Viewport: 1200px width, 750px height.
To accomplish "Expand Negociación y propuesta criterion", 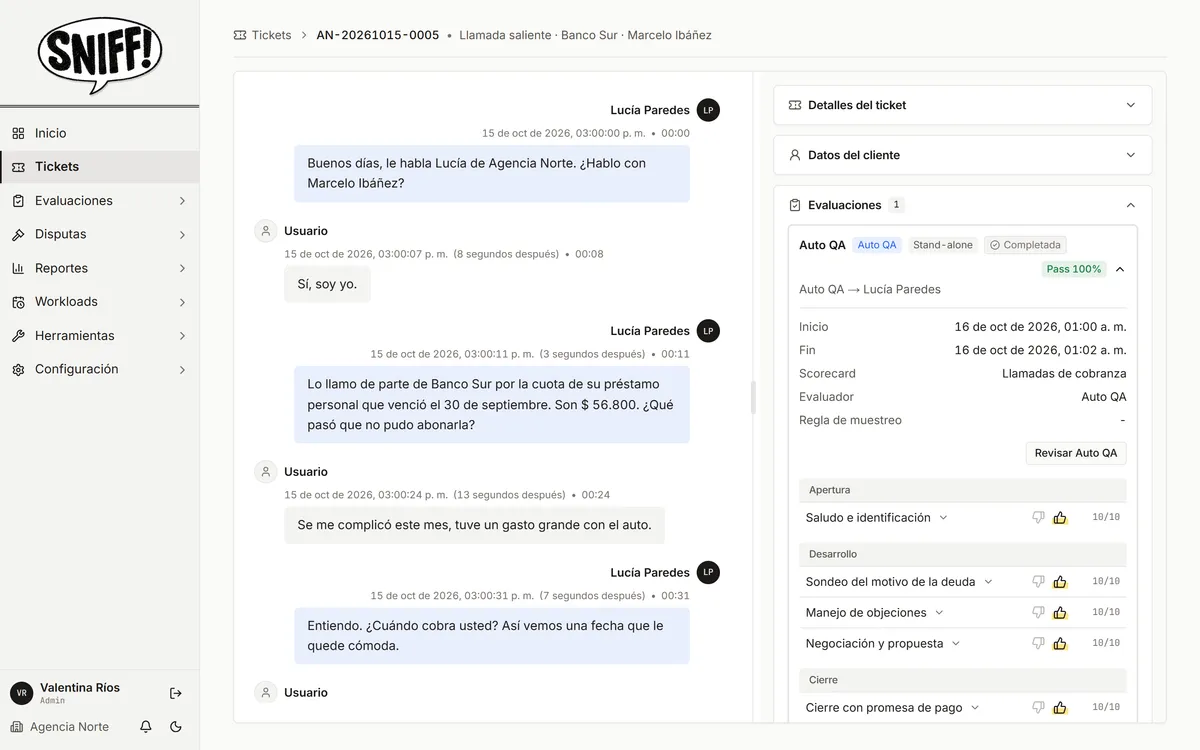I will (956, 644).
